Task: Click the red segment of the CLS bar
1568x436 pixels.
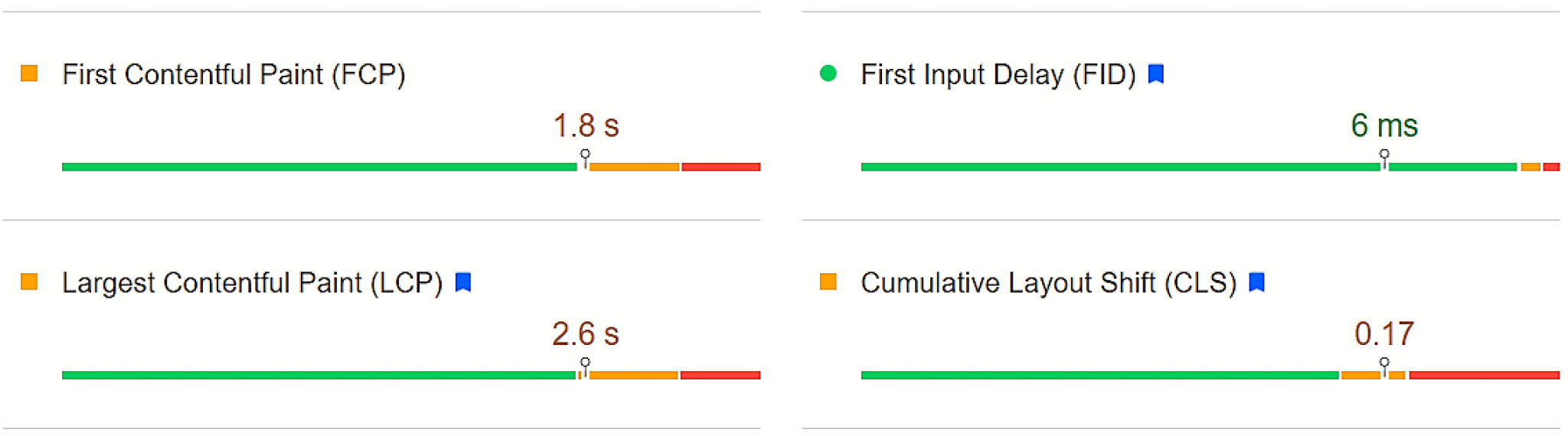Action: 1484,375
